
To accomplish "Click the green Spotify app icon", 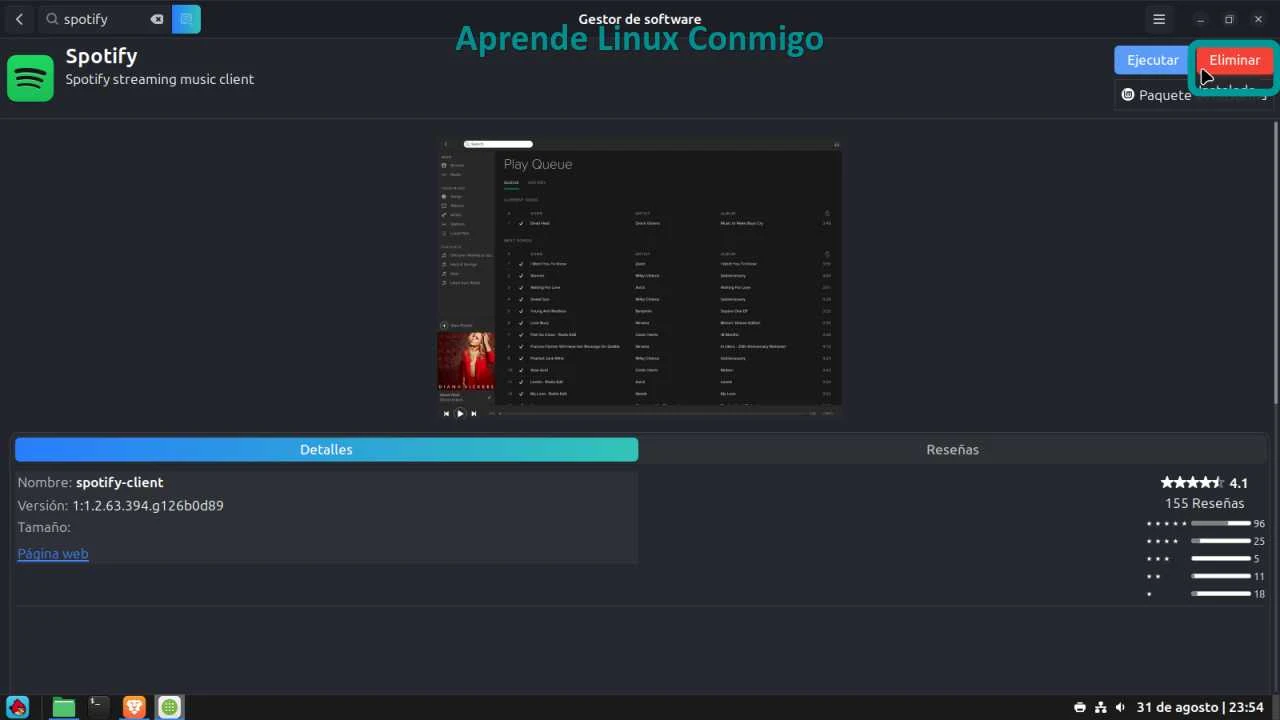I will pyautogui.click(x=30, y=78).
